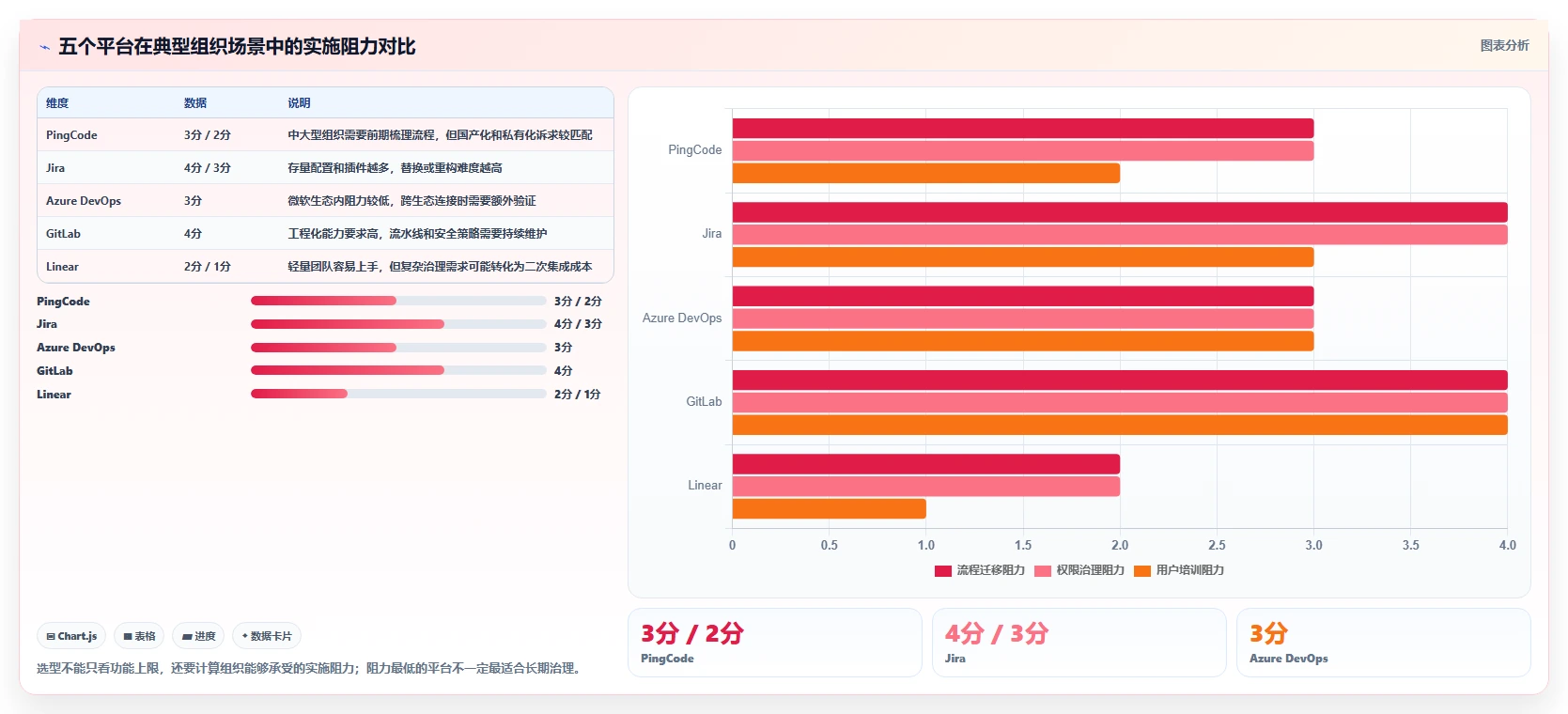
Task: Click the 2.0 tick on the x-axis
Action: pyautogui.click(x=1120, y=545)
